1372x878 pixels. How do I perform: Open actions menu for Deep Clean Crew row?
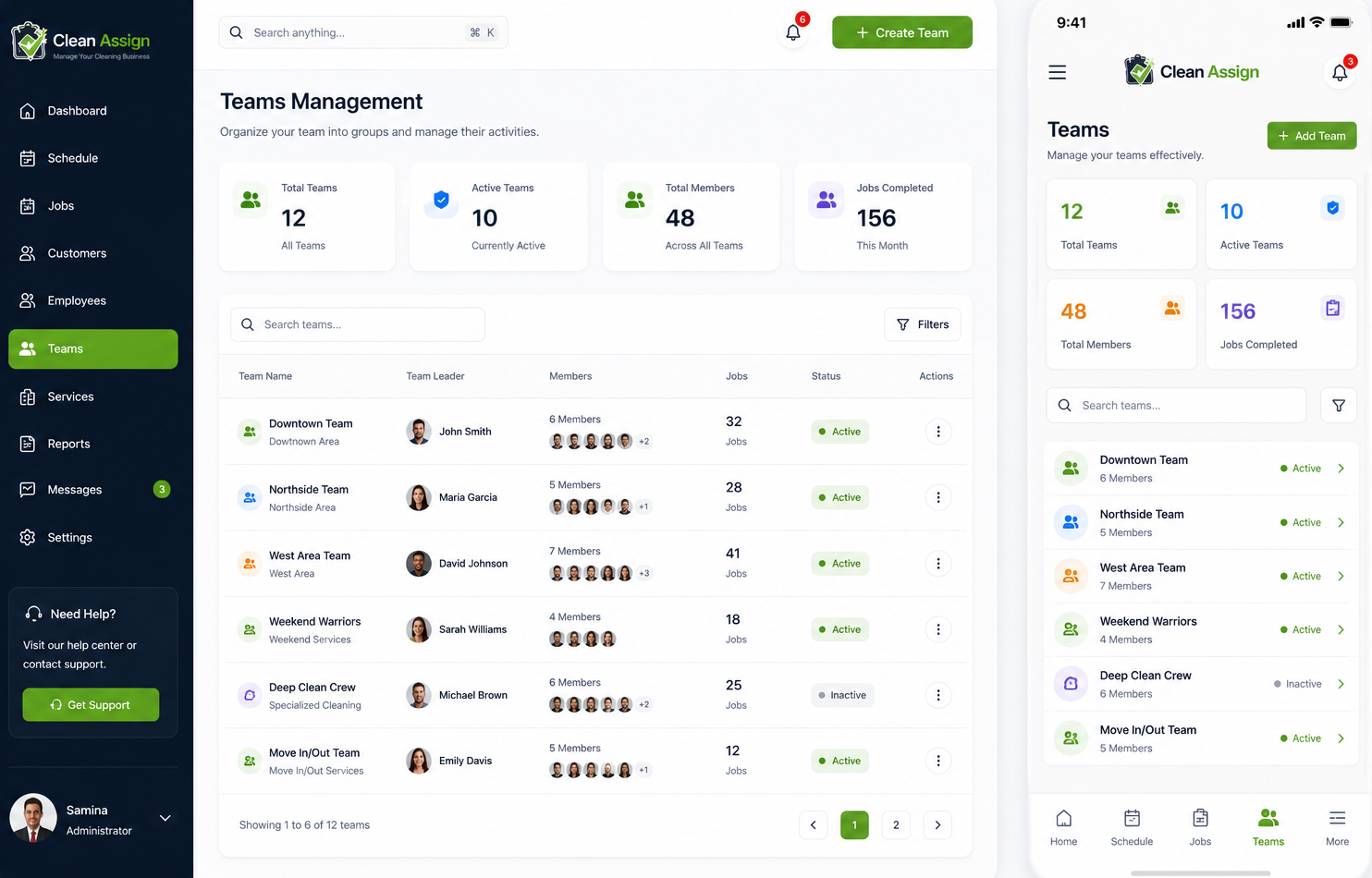937,695
